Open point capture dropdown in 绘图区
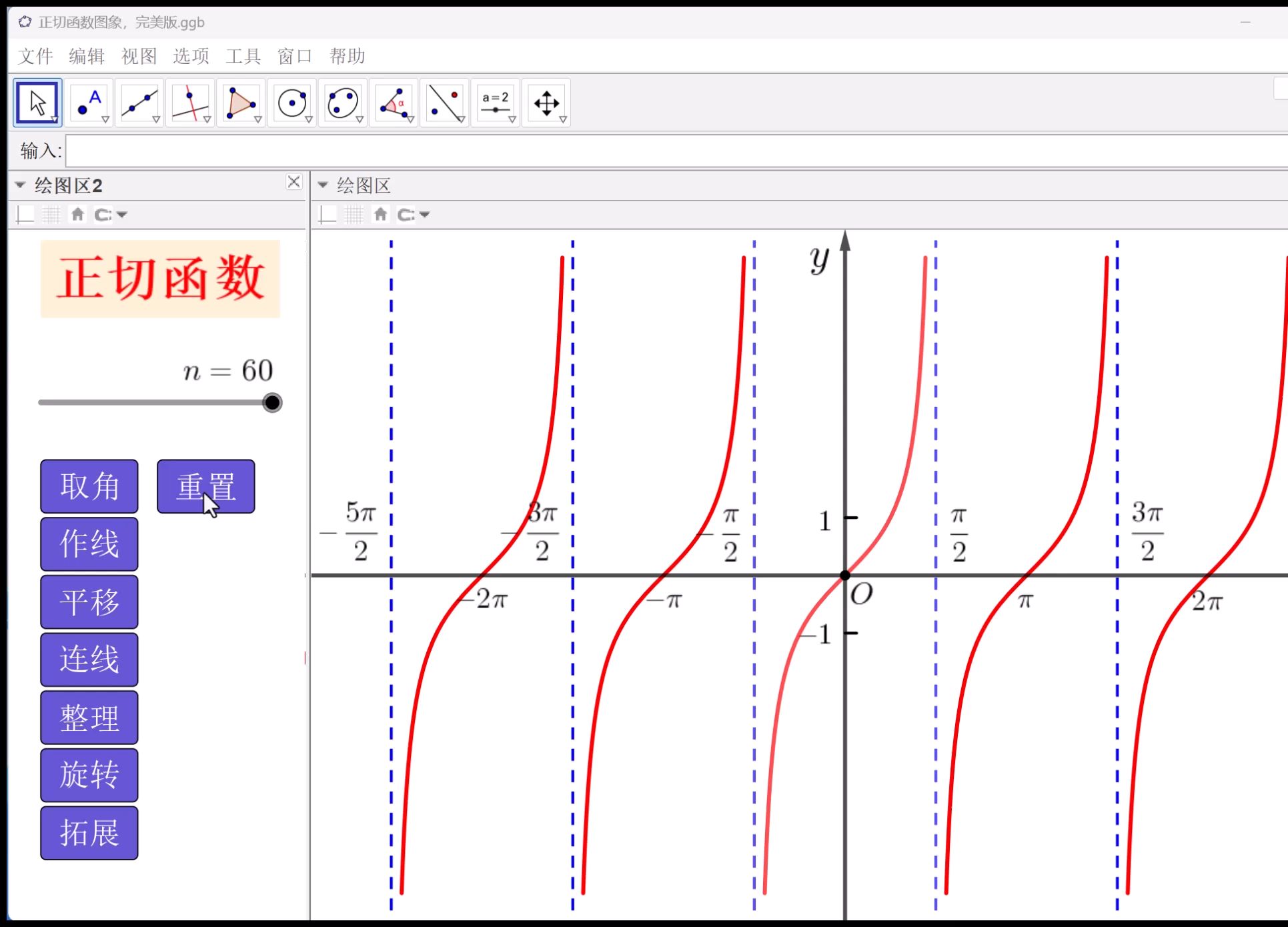1288x927 pixels. tap(425, 215)
